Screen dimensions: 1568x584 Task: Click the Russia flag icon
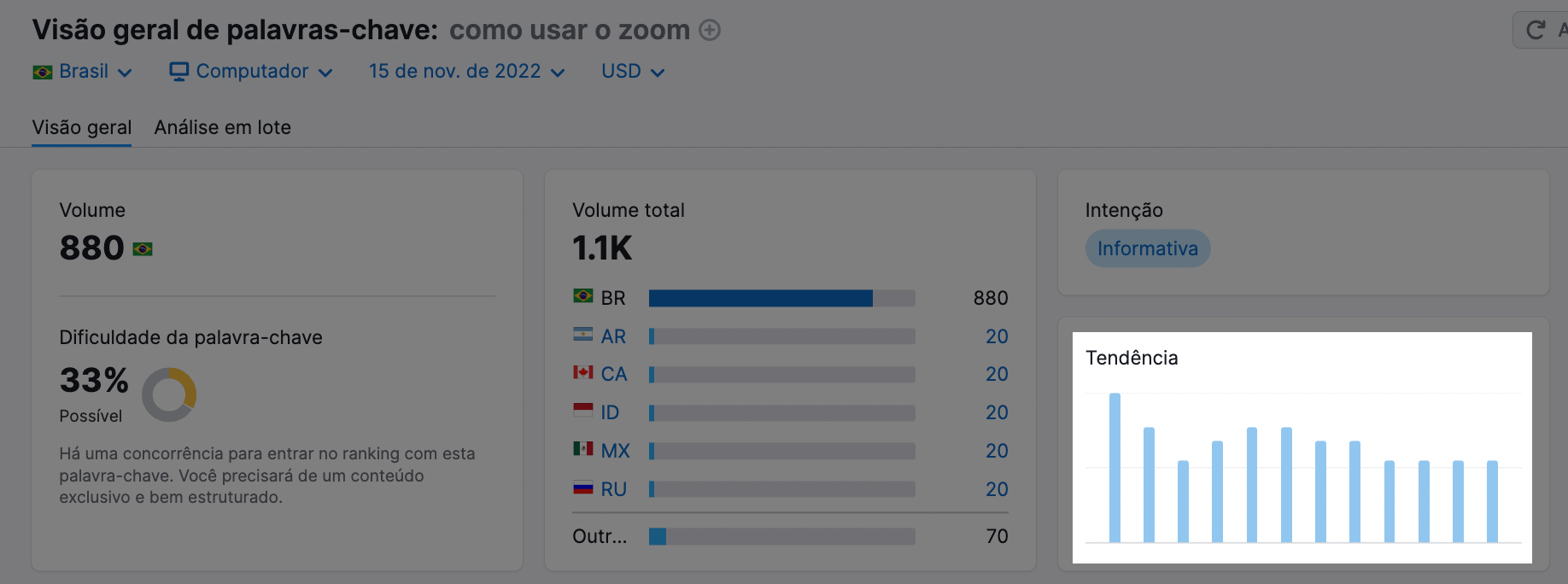[x=583, y=488]
